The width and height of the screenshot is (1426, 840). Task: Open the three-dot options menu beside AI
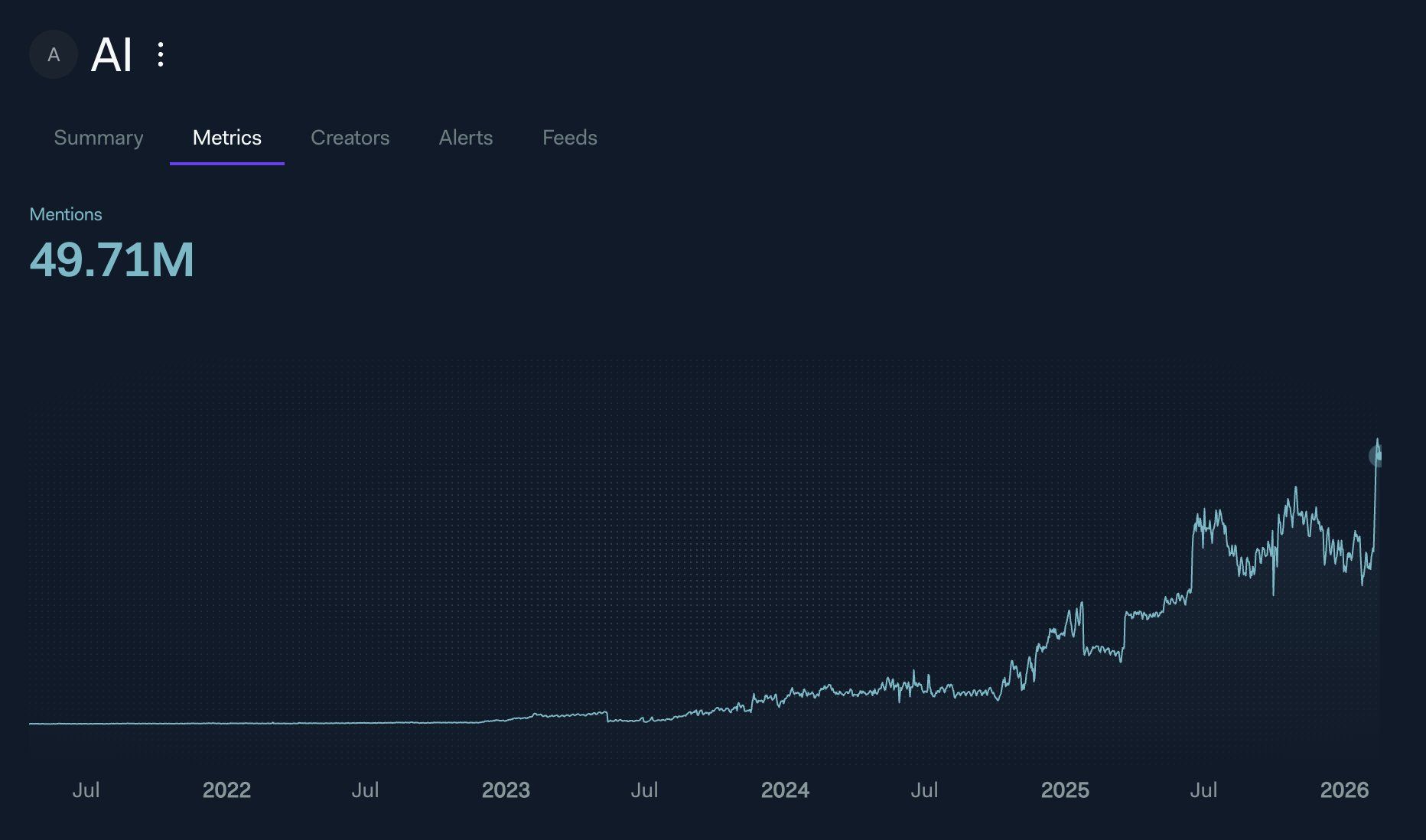160,55
